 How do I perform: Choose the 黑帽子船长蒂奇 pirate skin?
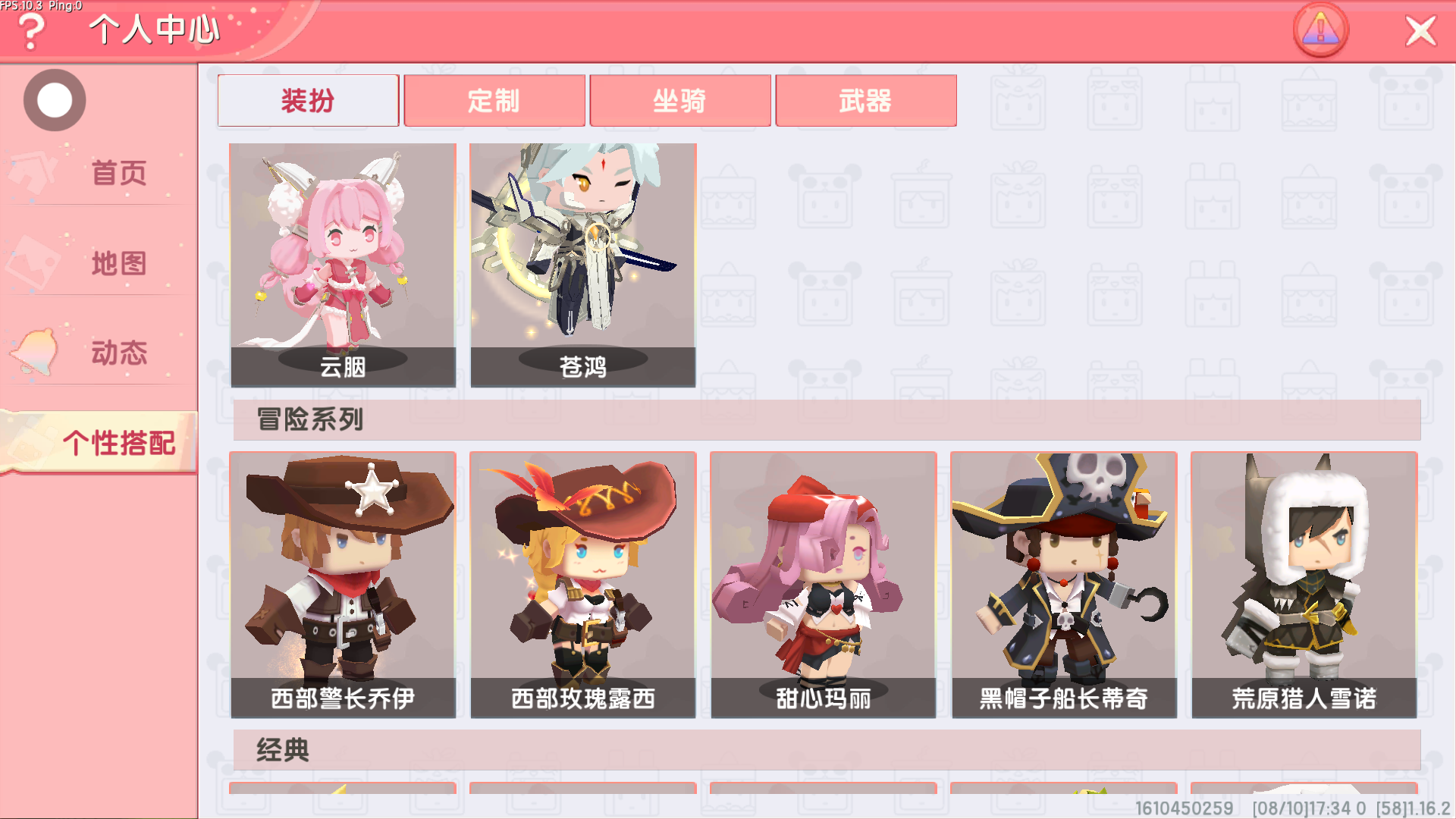[x=1064, y=585]
